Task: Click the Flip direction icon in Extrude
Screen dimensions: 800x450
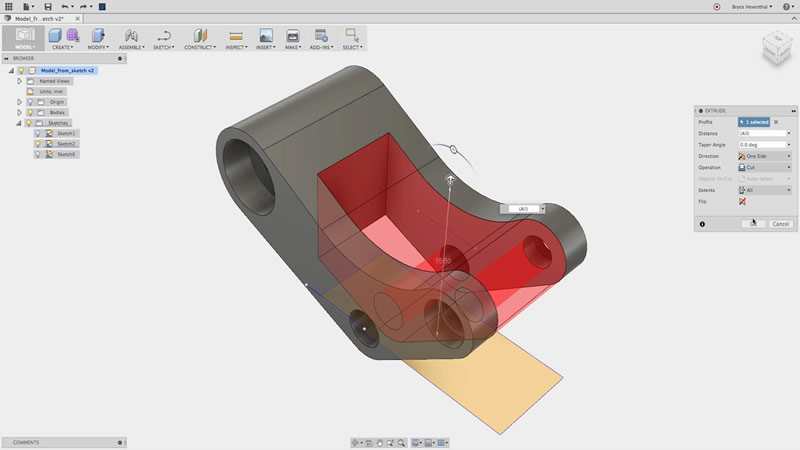Action: [742, 202]
